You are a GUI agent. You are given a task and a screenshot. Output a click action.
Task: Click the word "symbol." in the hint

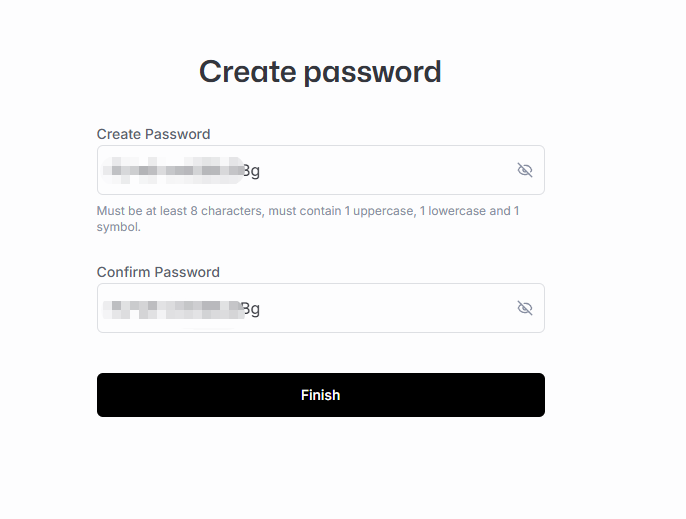[118, 227]
